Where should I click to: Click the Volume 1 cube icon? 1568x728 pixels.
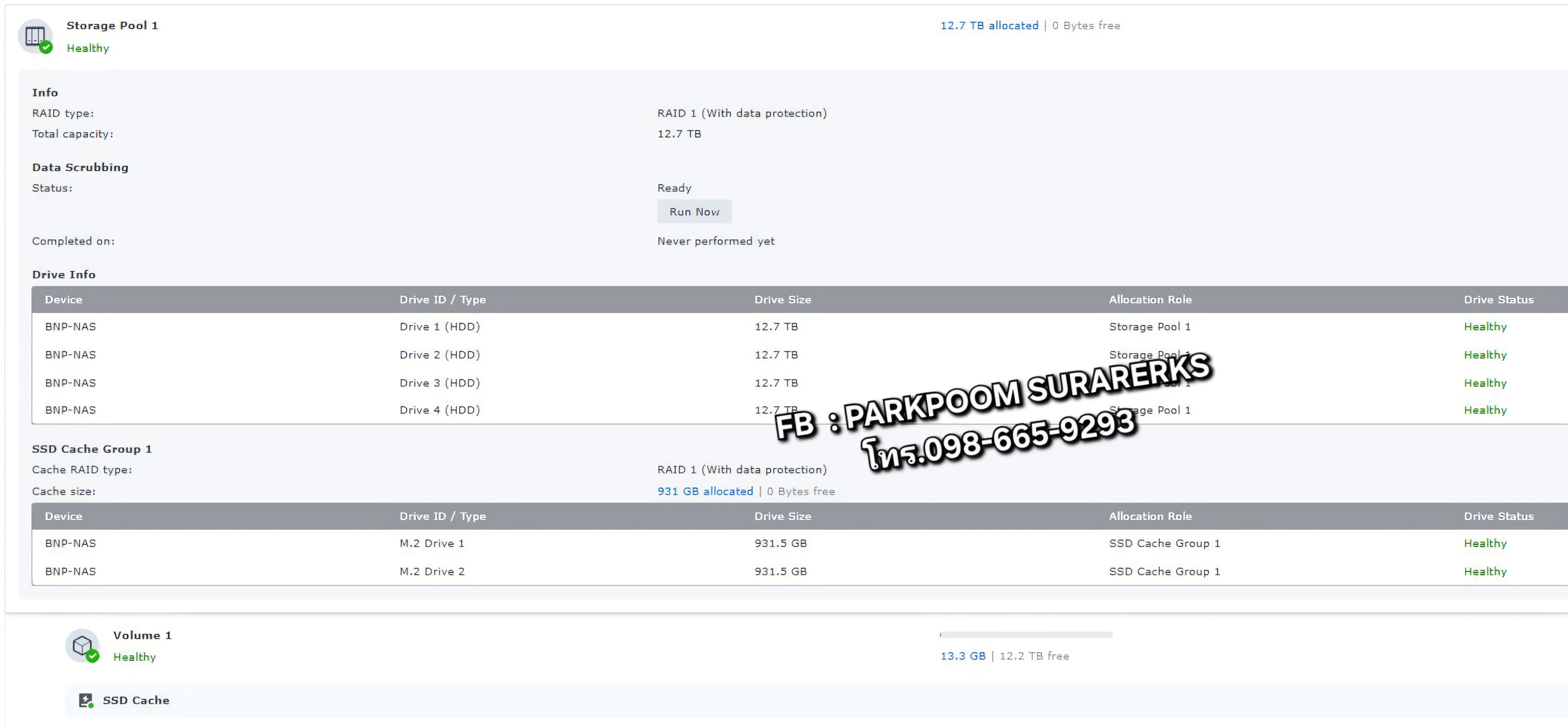pyautogui.click(x=82, y=645)
